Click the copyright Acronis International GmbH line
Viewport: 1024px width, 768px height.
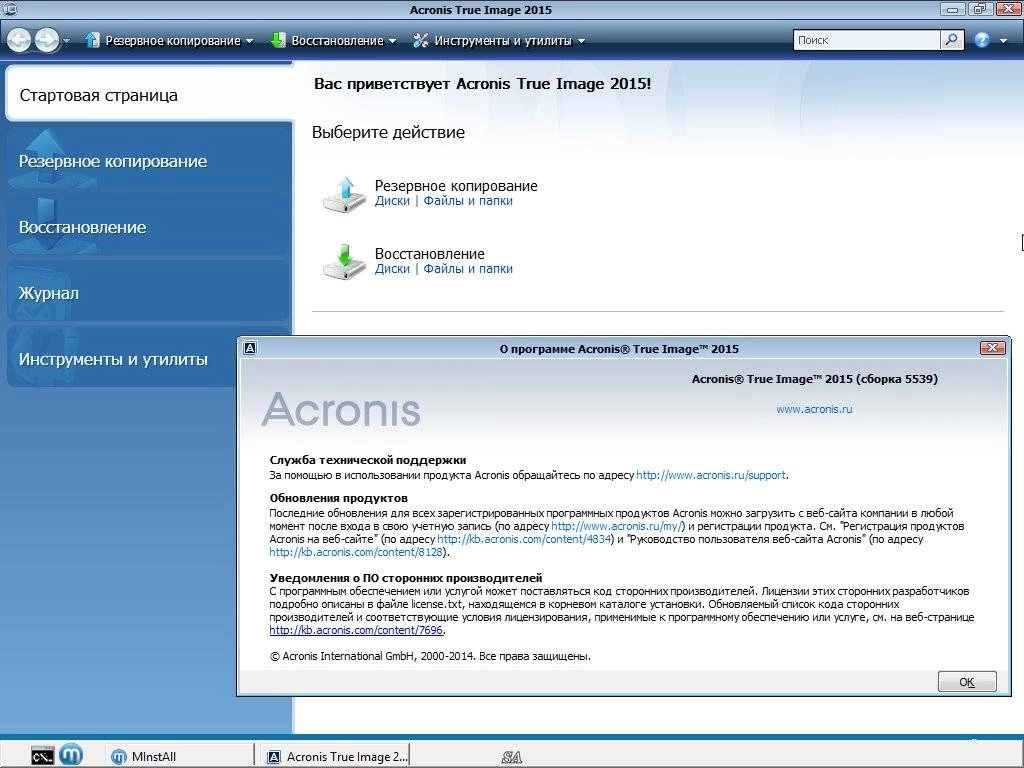(430, 656)
